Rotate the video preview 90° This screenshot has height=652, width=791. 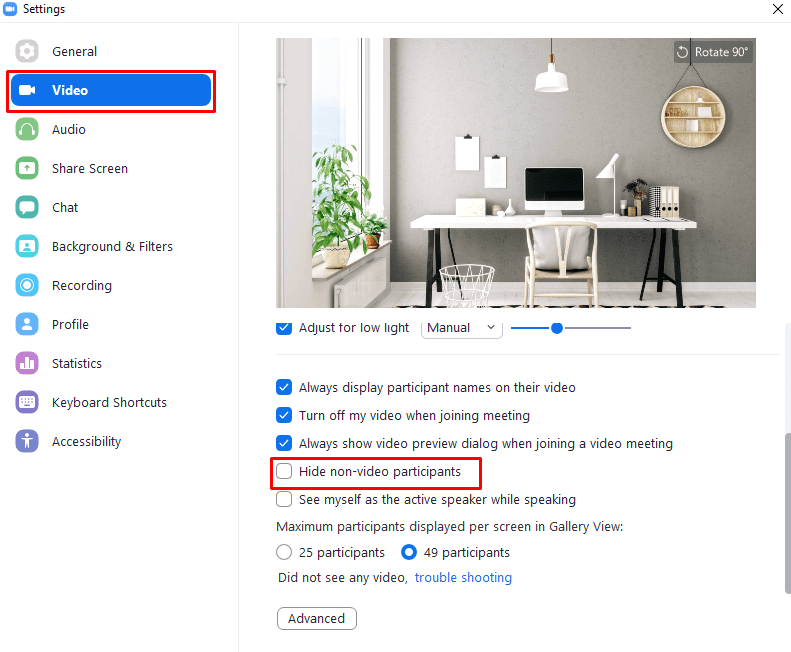(713, 52)
